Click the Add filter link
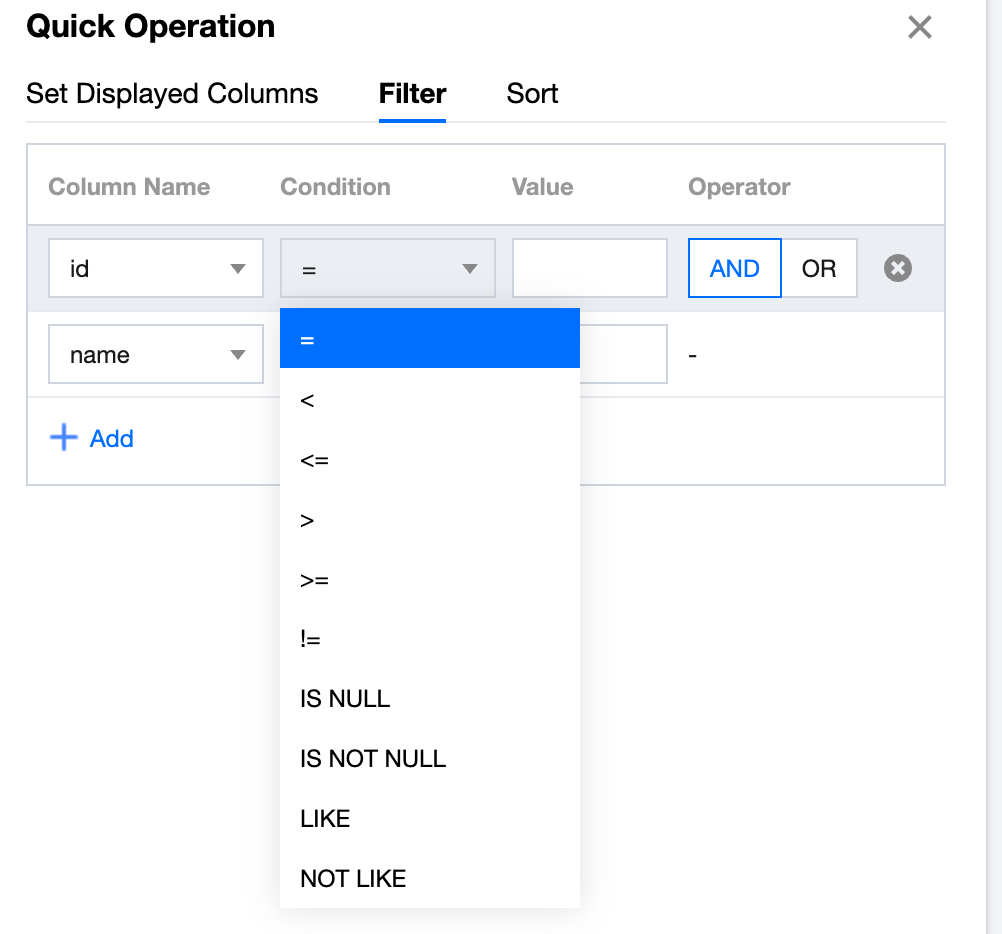Screen dimensions: 1002x934 point(111,438)
